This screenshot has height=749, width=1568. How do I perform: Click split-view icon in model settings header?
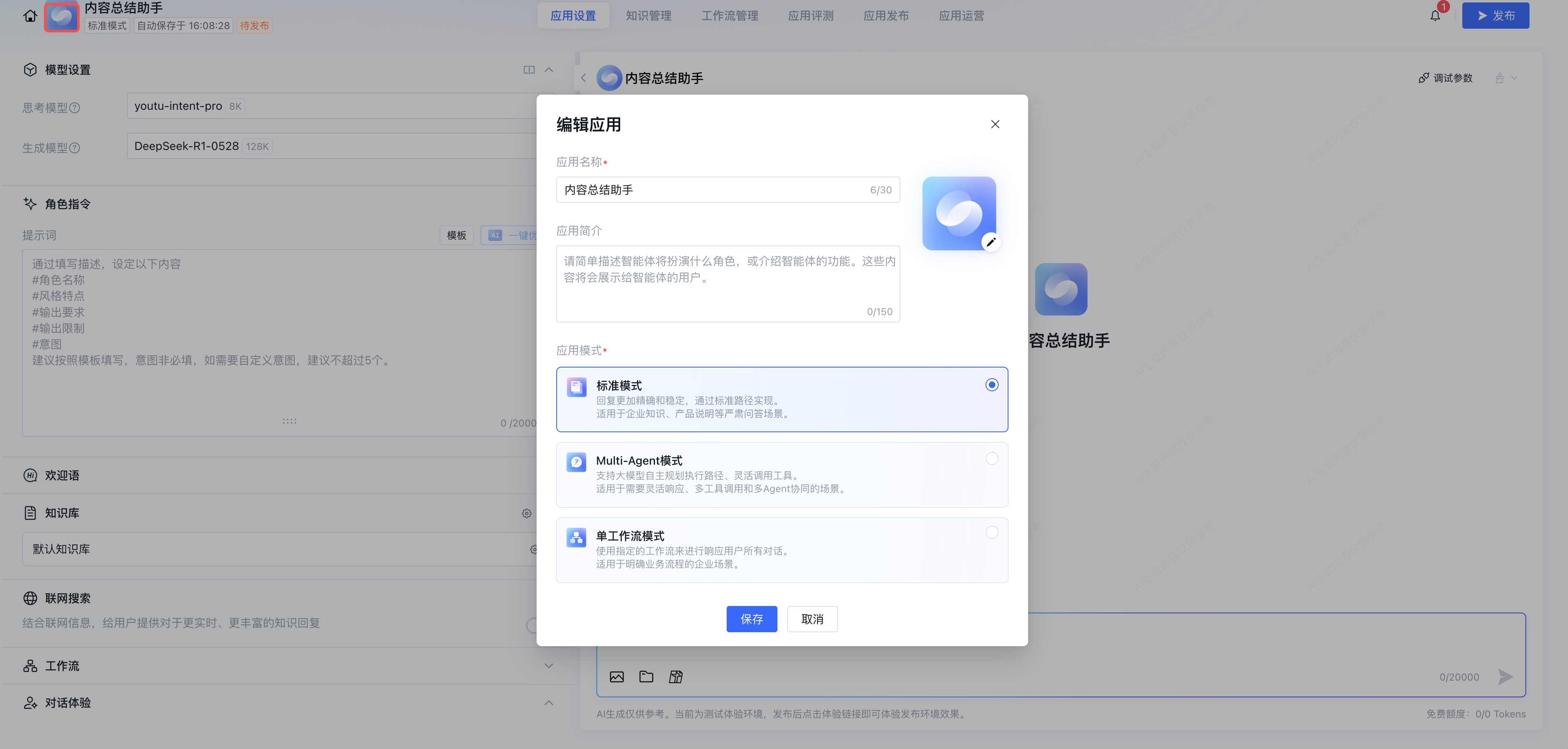[x=528, y=70]
